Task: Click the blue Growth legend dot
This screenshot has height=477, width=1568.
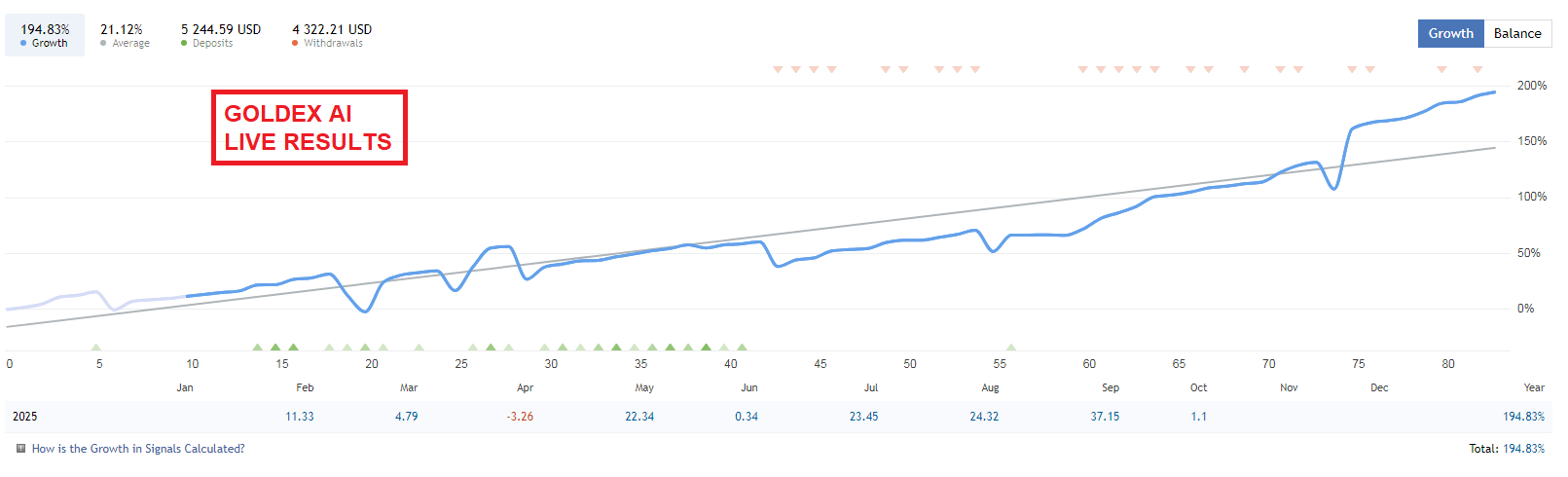Action: (23, 43)
